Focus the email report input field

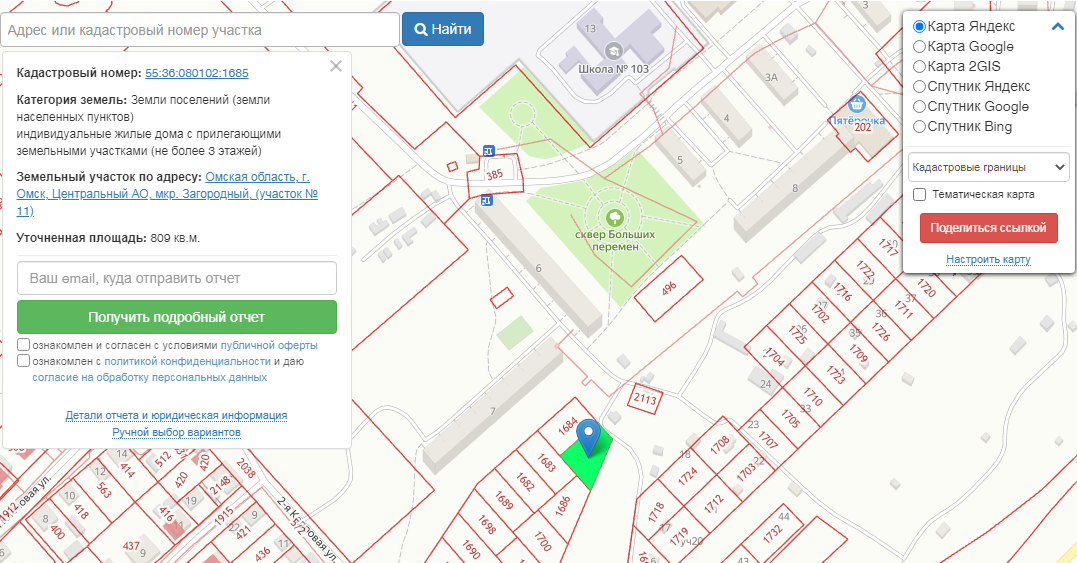[177, 278]
